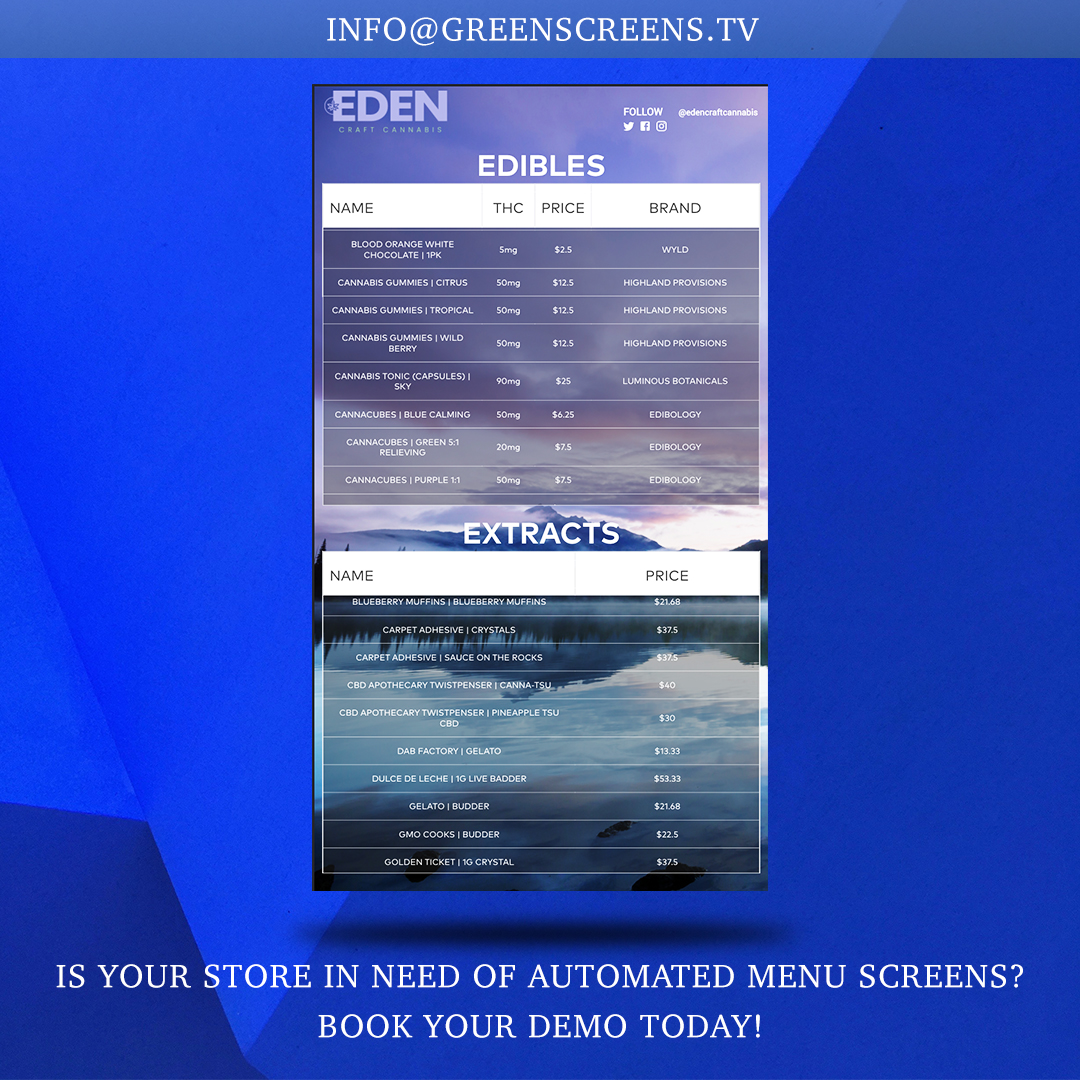Select CANNABIS GUMMIES | CITRUS row
1080x1080 pixels.
(541, 282)
